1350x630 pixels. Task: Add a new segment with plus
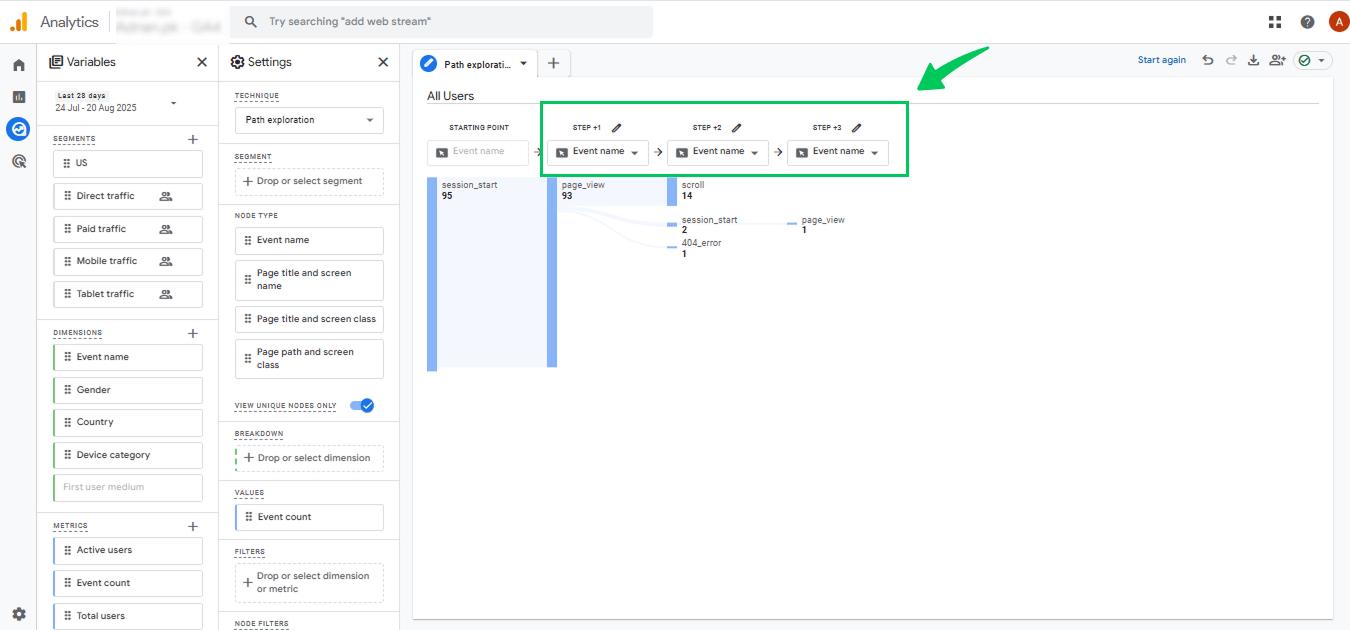[193, 139]
